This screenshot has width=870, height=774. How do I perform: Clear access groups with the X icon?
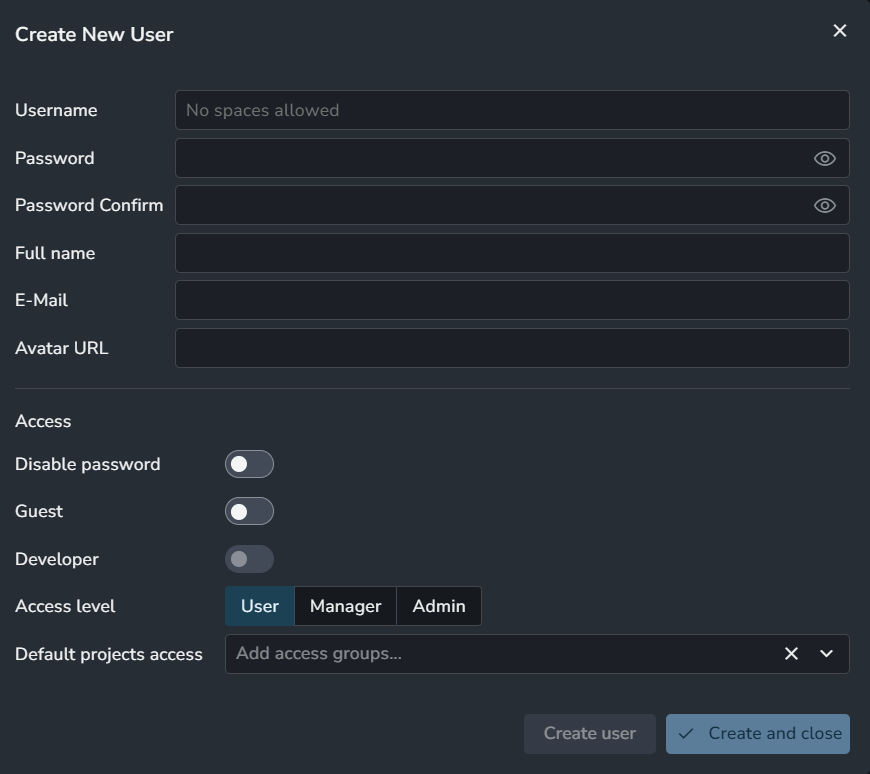pyautogui.click(x=791, y=653)
